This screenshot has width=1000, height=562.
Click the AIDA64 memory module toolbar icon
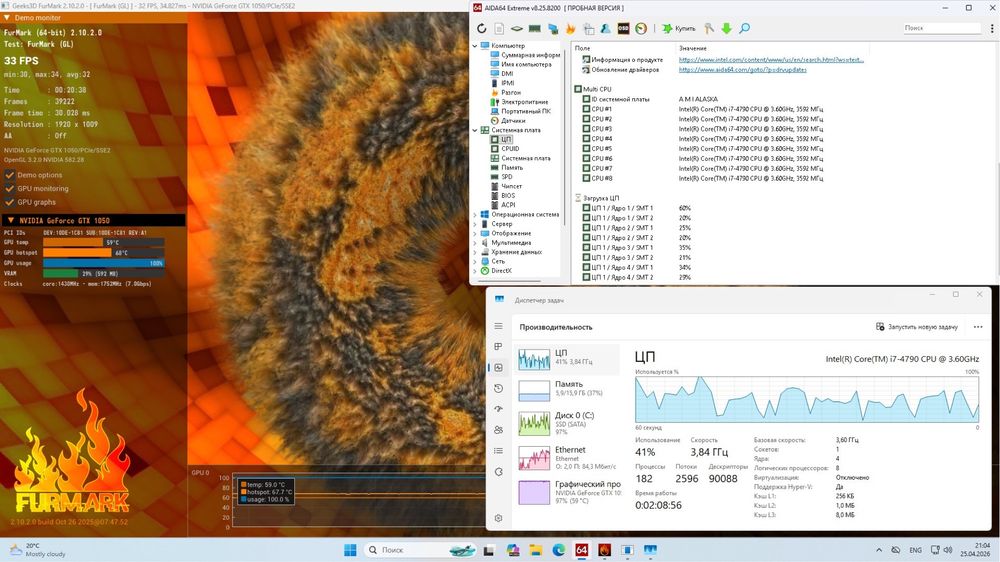(x=535, y=28)
